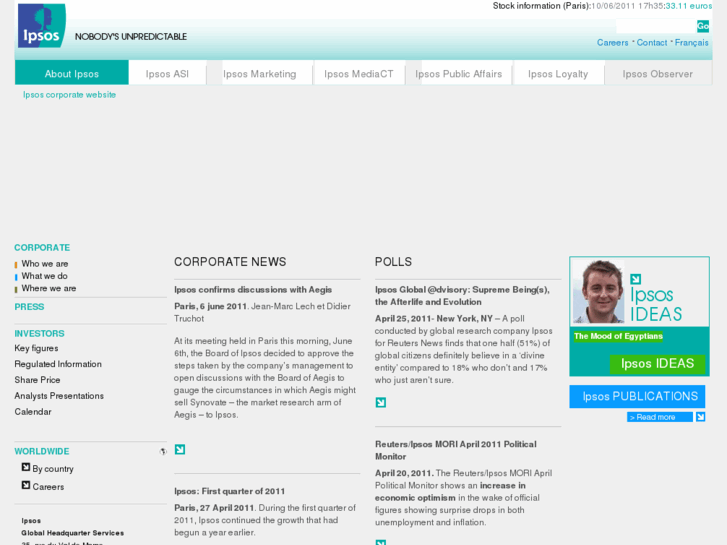727x545 pixels.
Task: Open the Ipsos corporate website link
Action: pos(70,95)
